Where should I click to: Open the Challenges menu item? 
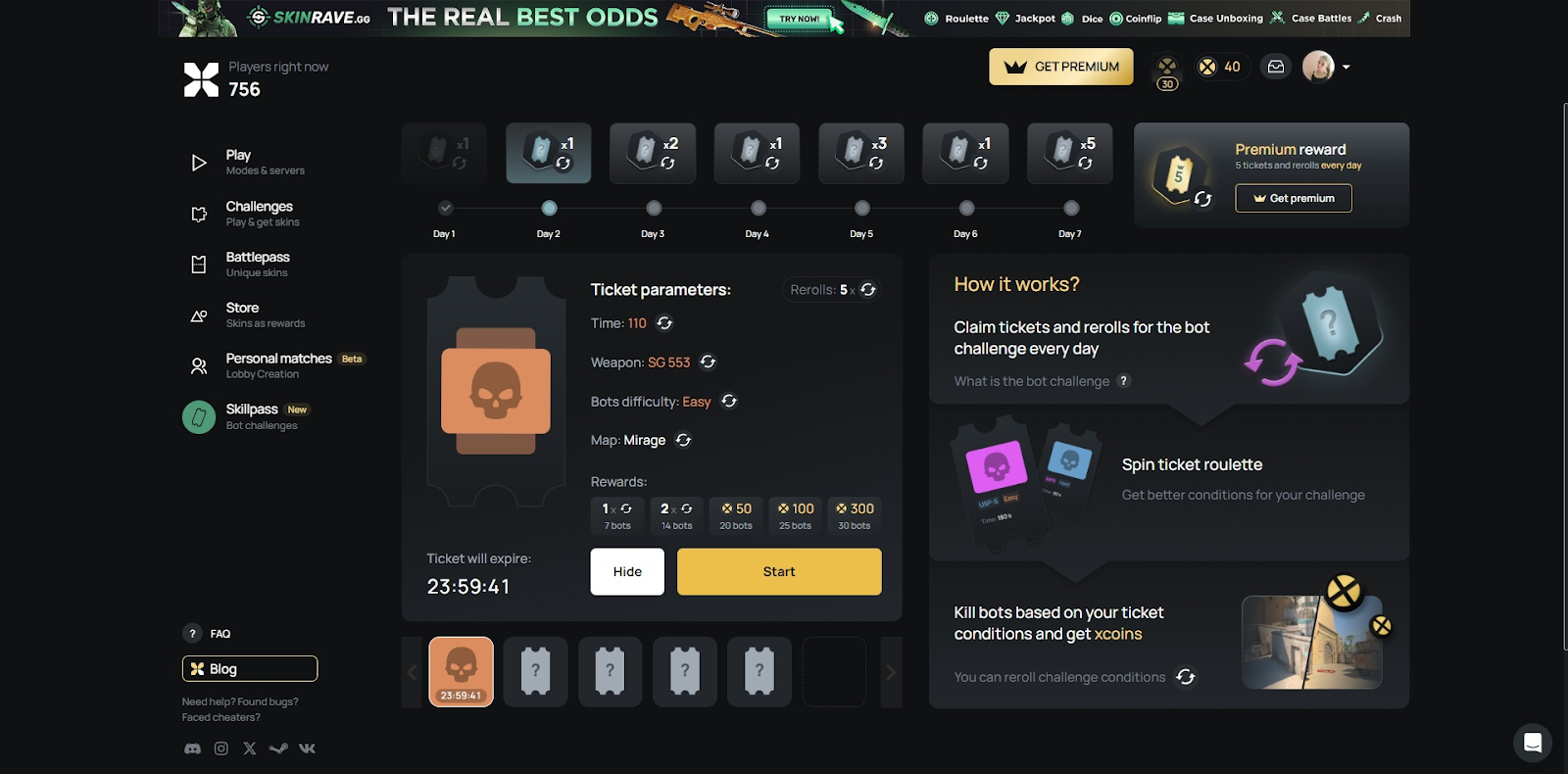[x=262, y=214]
